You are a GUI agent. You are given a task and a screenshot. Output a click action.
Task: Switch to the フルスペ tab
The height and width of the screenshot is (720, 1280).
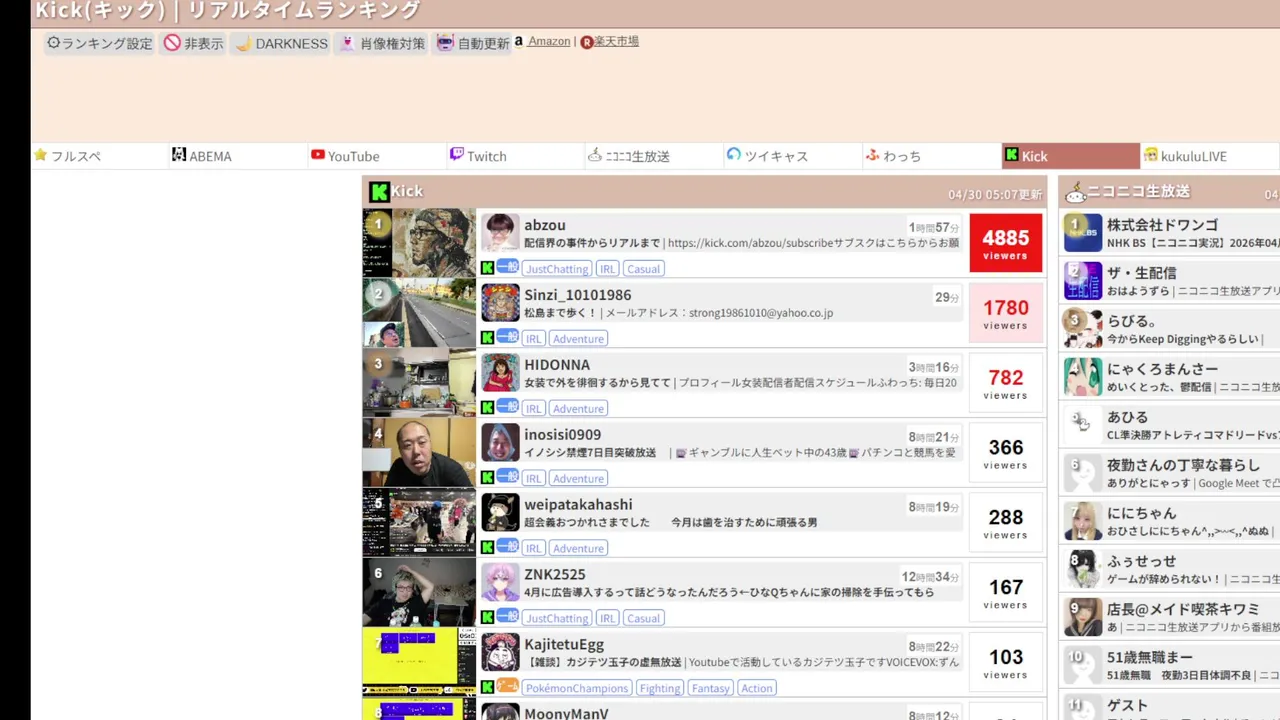100,156
